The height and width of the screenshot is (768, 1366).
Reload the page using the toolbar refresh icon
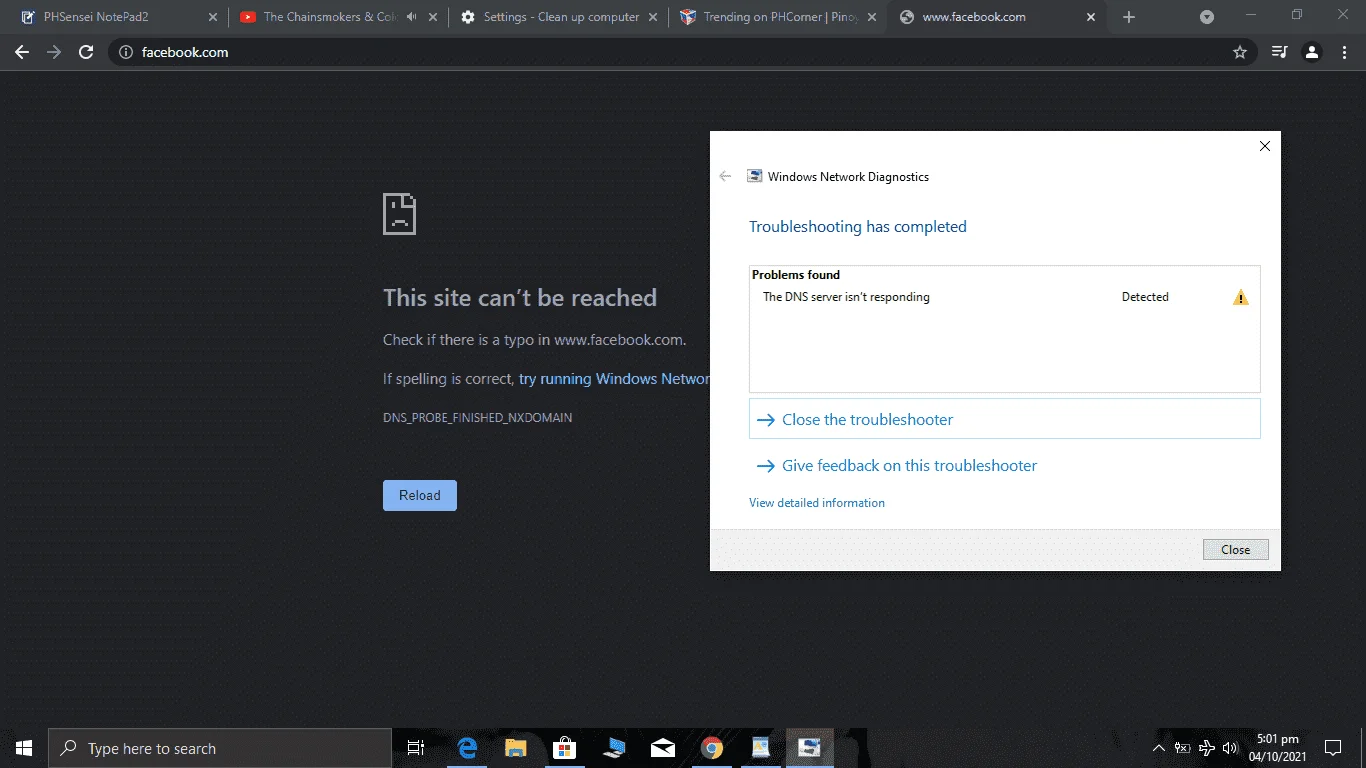(x=86, y=52)
